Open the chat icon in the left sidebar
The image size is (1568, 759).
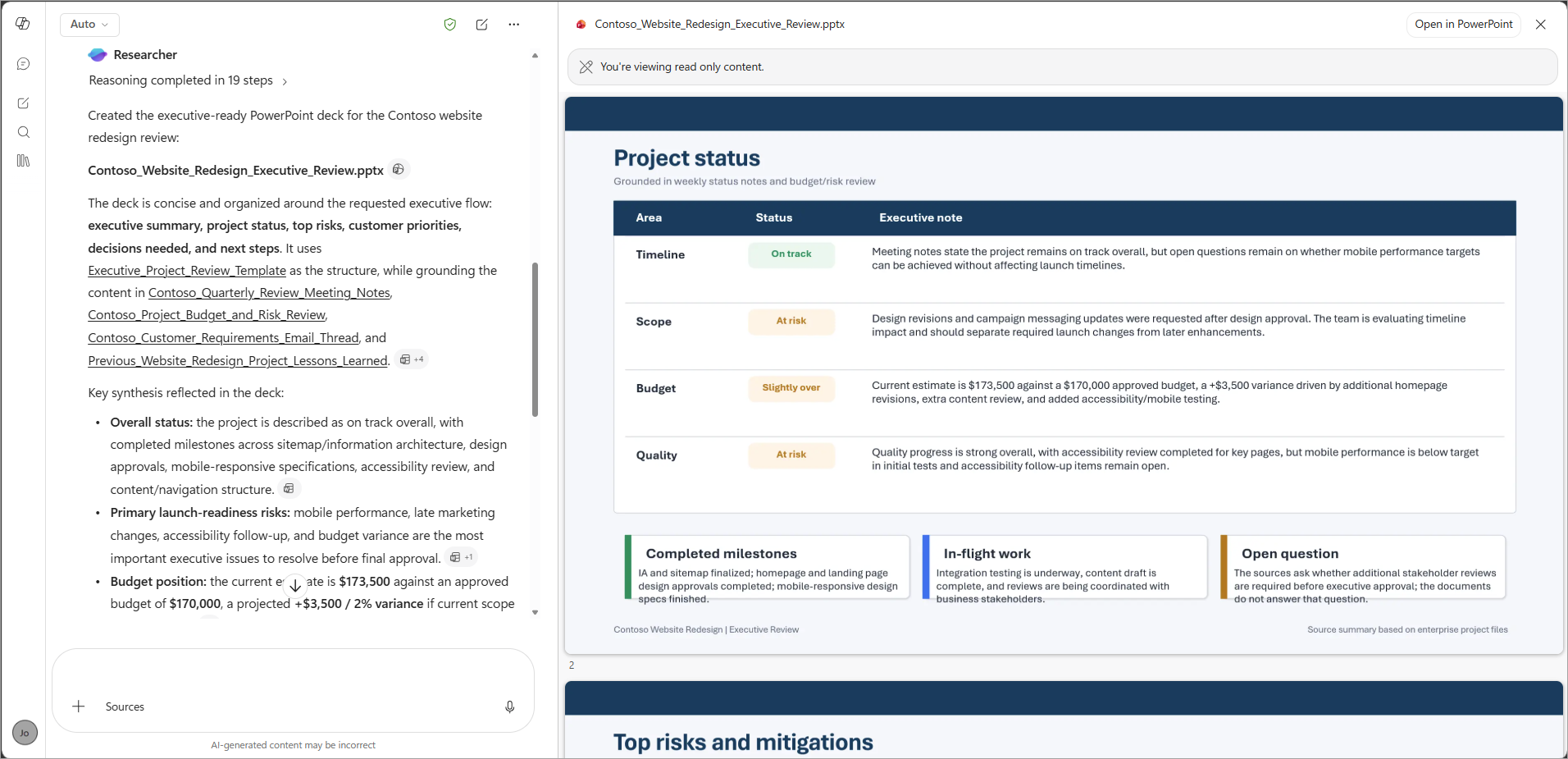click(23, 64)
